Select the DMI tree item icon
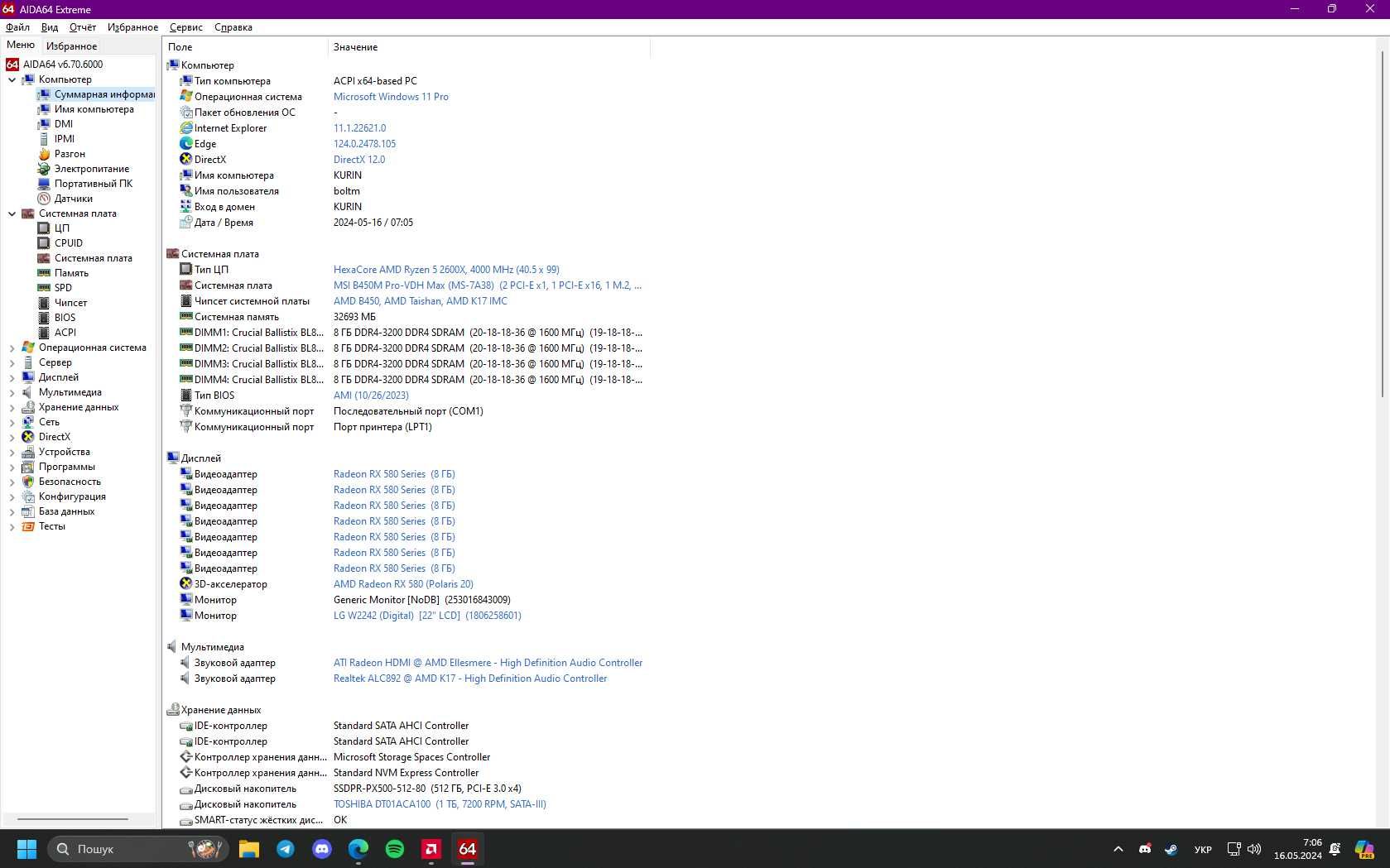Image resolution: width=1390 pixels, height=868 pixels. click(44, 124)
